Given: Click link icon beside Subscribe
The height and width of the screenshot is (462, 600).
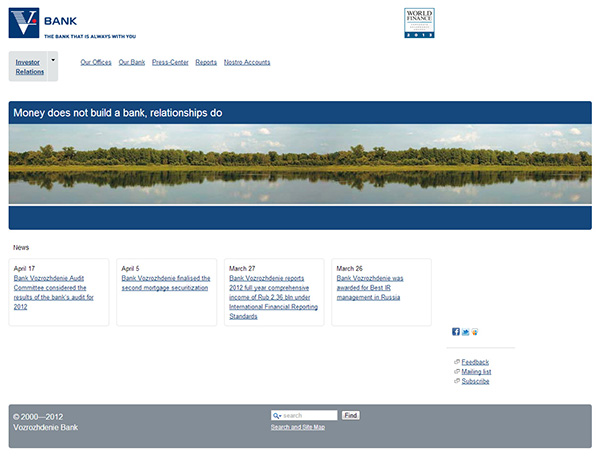Looking at the screenshot, I should pyautogui.click(x=457, y=380).
